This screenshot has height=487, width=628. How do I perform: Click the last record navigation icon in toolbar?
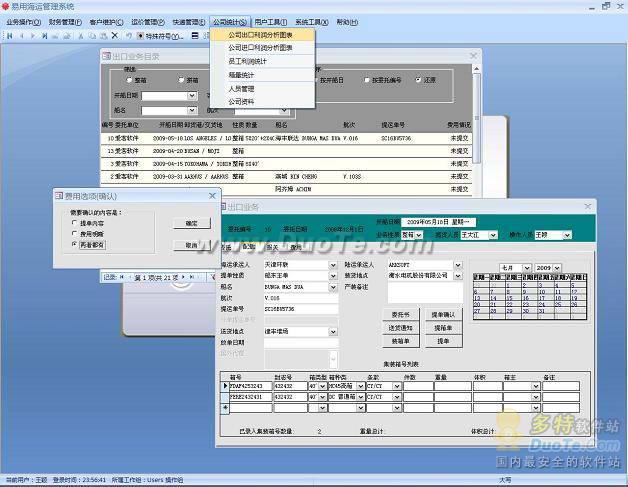(x=45, y=35)
